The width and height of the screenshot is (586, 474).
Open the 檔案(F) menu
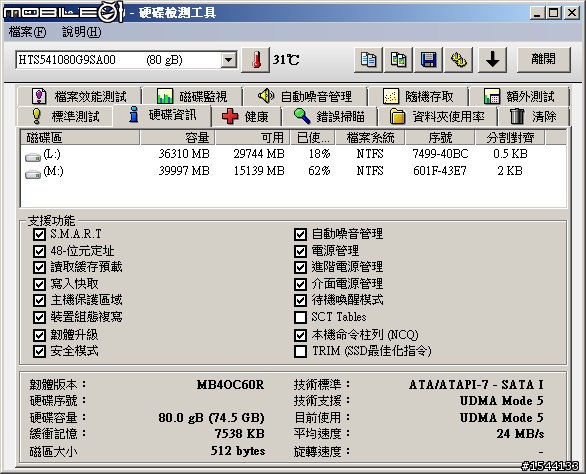point(27,32)
